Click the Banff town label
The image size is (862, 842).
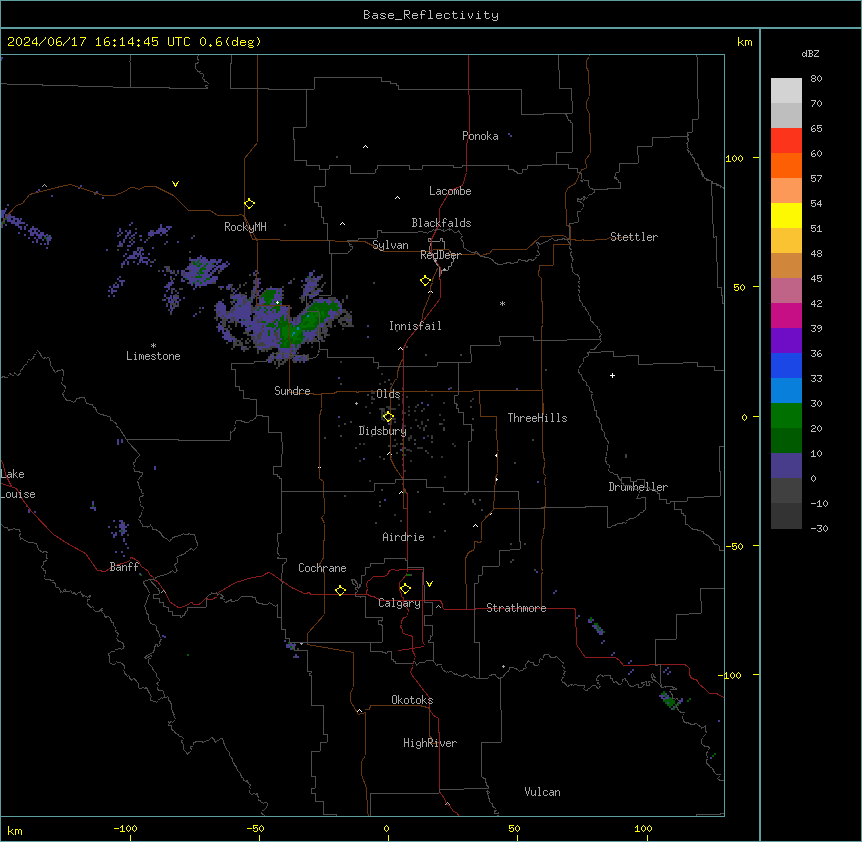124,567
